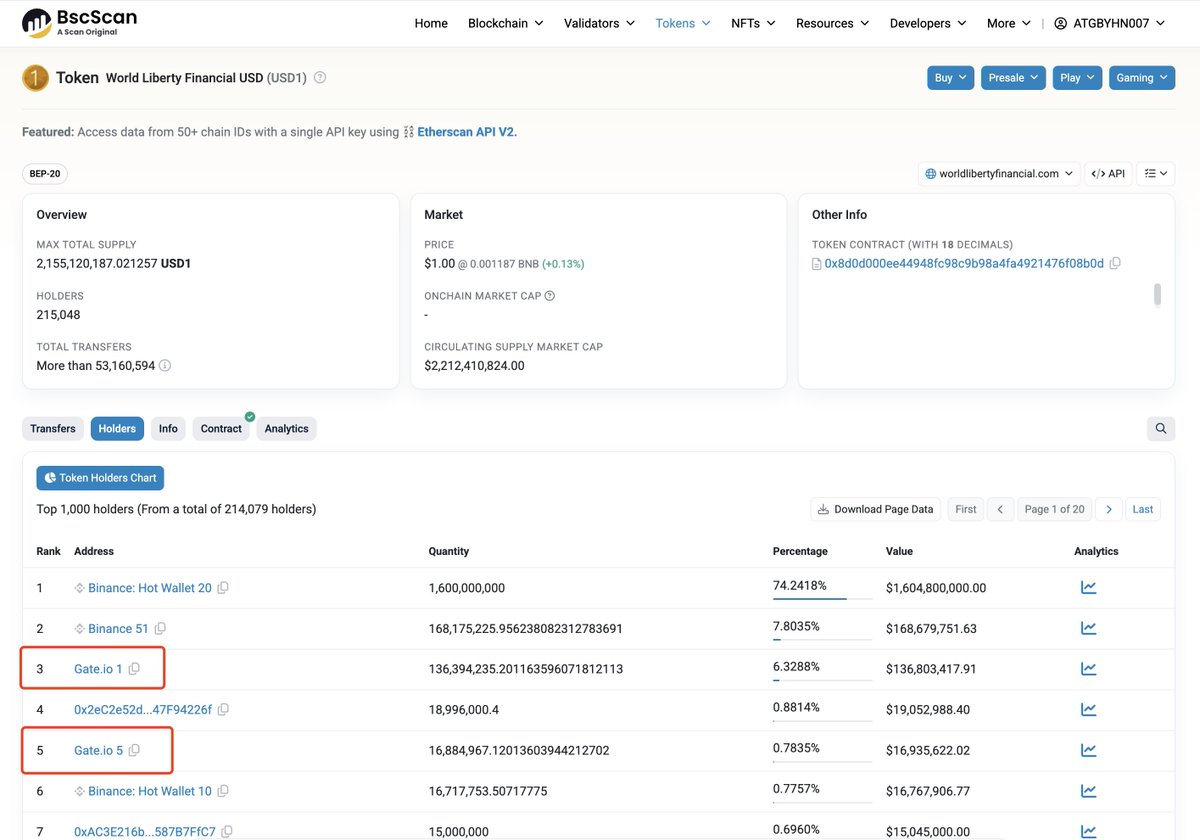
Task: Jump to Last holders page
Action: pyautogui.click(x=1143, y=509)
